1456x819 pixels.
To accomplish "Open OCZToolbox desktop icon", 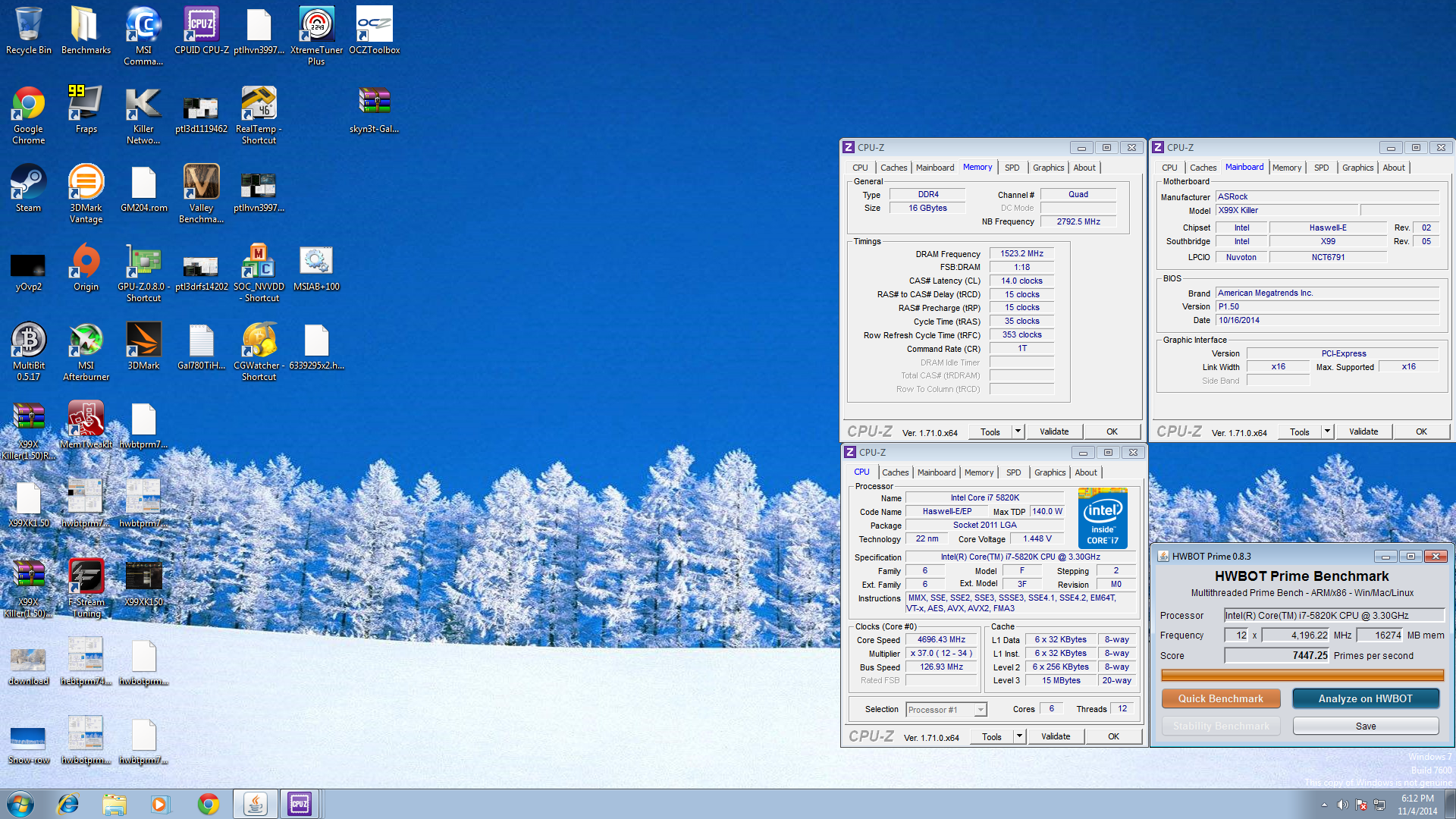I will (374, 30).
